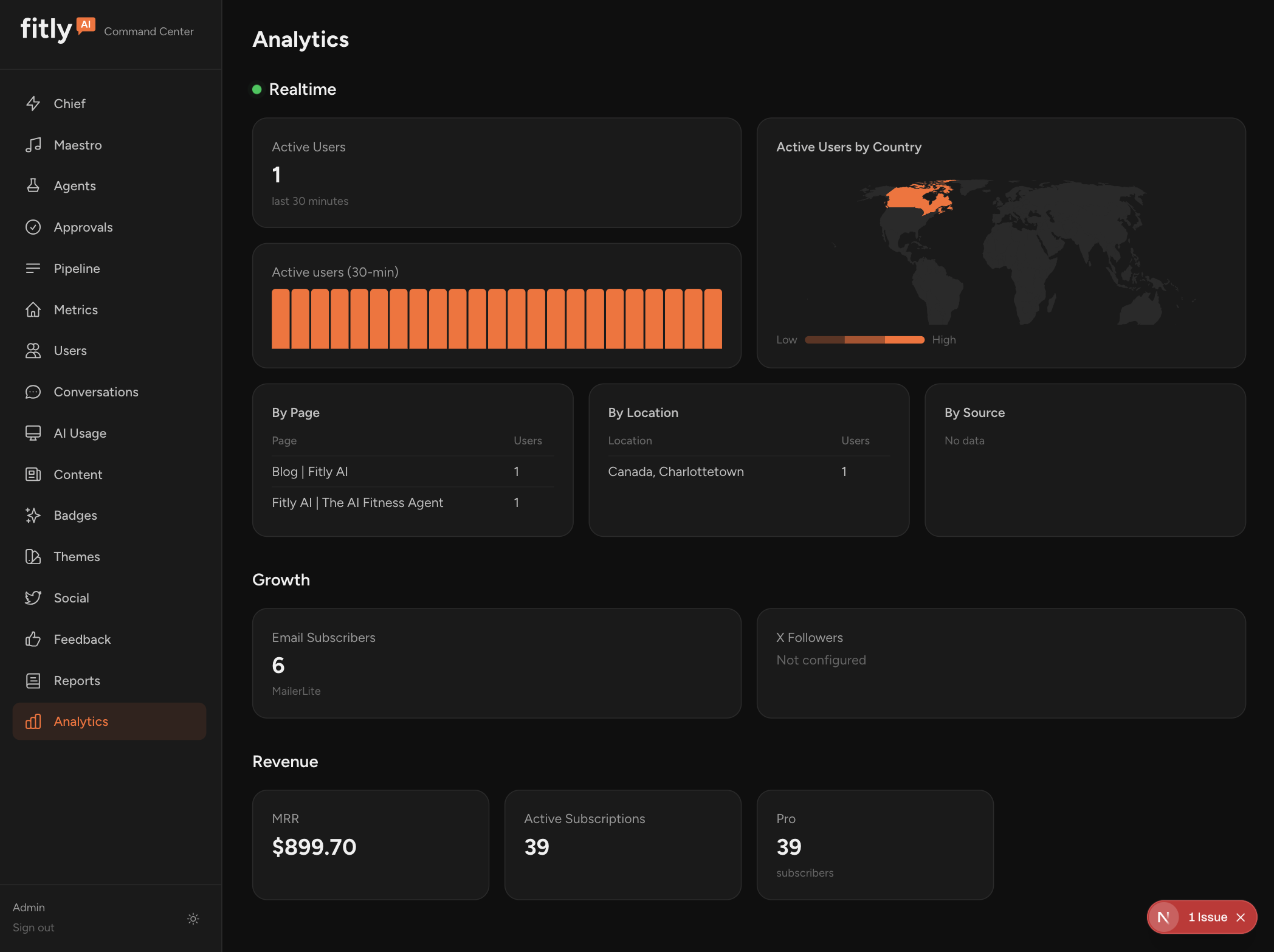Toggle light theme with the sun icon

coord(193,919)
